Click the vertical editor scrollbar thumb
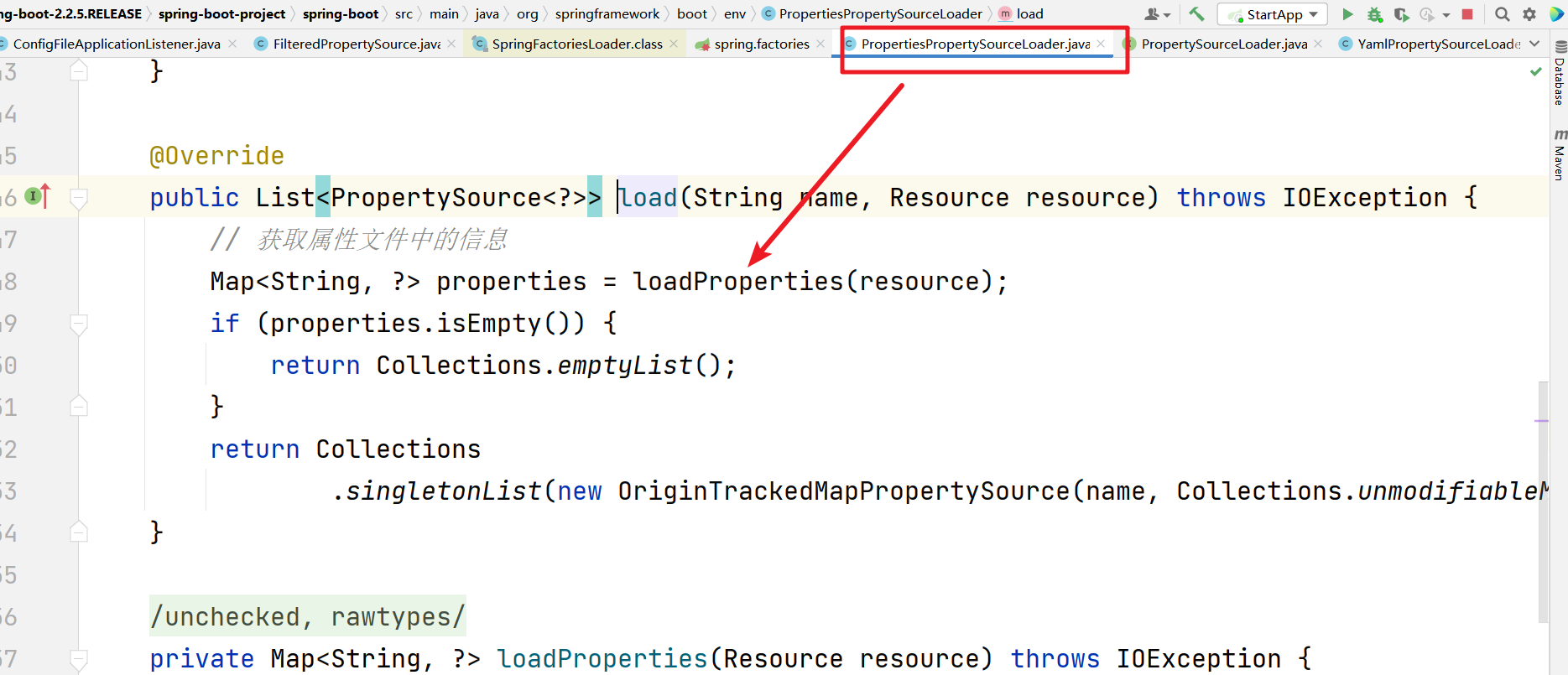The height and width of the screenshot is (675, 1568). 1543,501
